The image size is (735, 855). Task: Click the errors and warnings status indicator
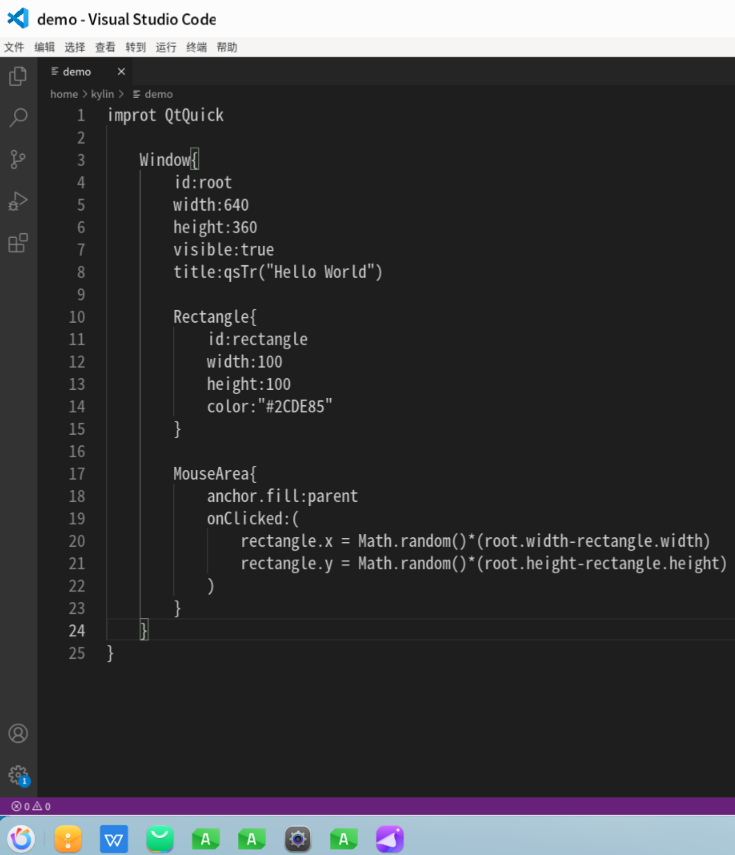click(31, 806)
